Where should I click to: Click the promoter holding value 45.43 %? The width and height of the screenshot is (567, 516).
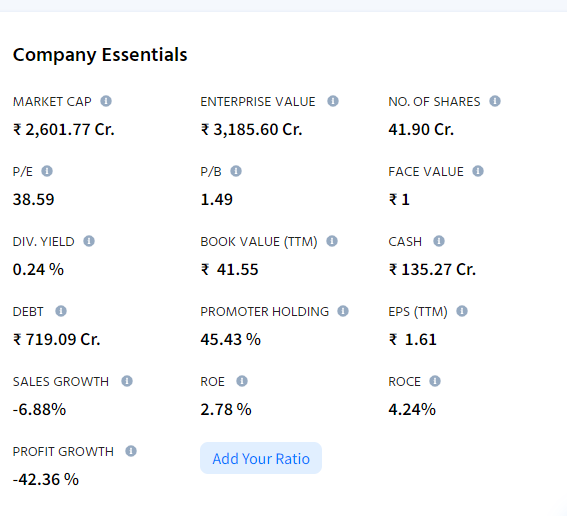[x=231, y=340]
